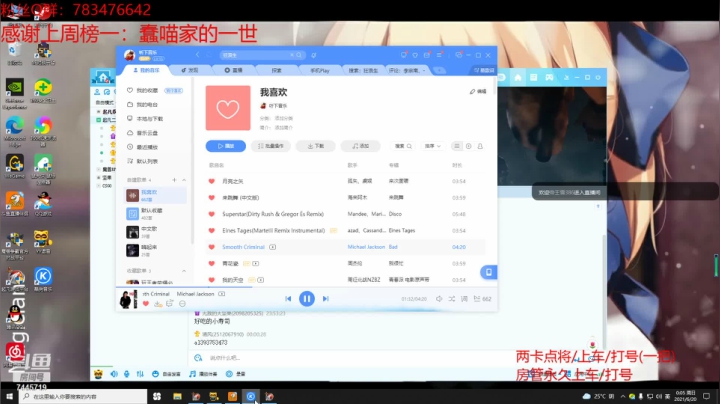Screen dimensions: 720x404
Task: Click the bell icon in playlist toolbar
Action: click(480, 146)
